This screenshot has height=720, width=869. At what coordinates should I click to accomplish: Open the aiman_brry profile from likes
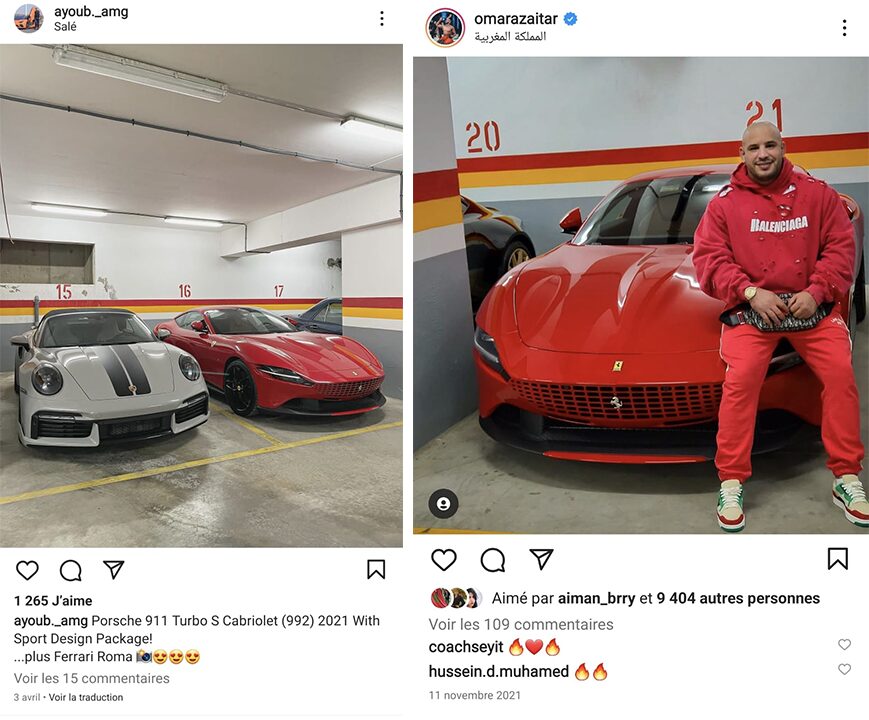point(596,599)
